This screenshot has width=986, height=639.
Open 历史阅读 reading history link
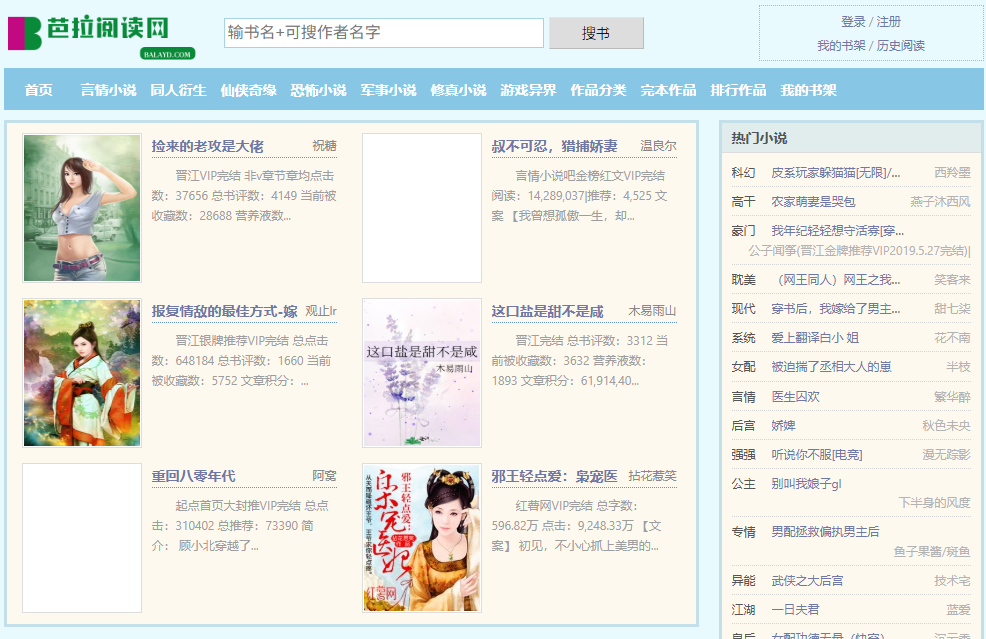(x=901, y=45)
